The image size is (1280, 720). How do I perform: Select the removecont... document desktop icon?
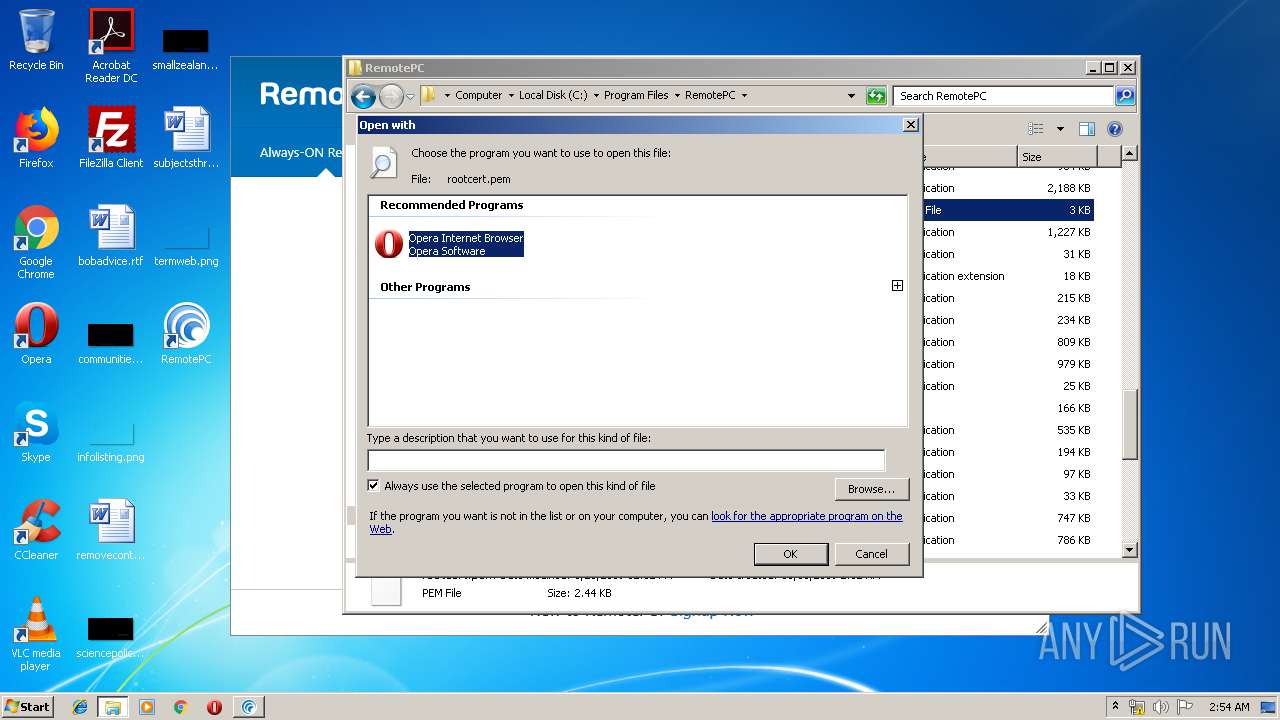[111, 530]
